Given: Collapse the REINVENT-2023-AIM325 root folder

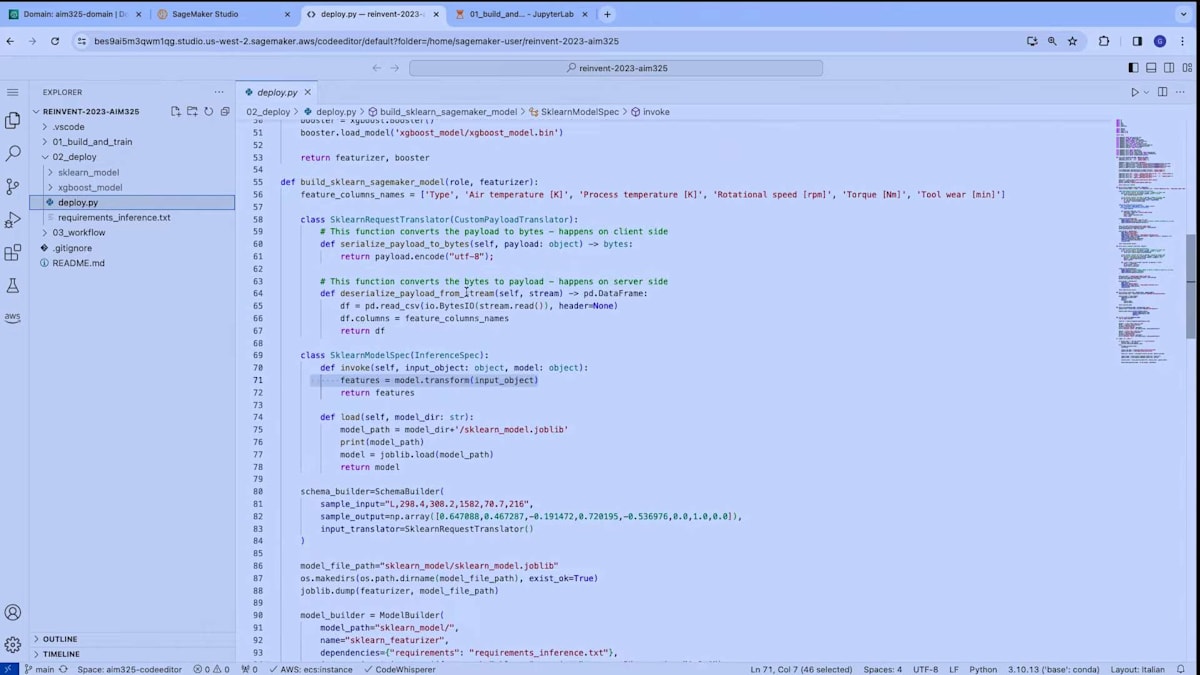Looking at the screenshot, I should point(90,112).
